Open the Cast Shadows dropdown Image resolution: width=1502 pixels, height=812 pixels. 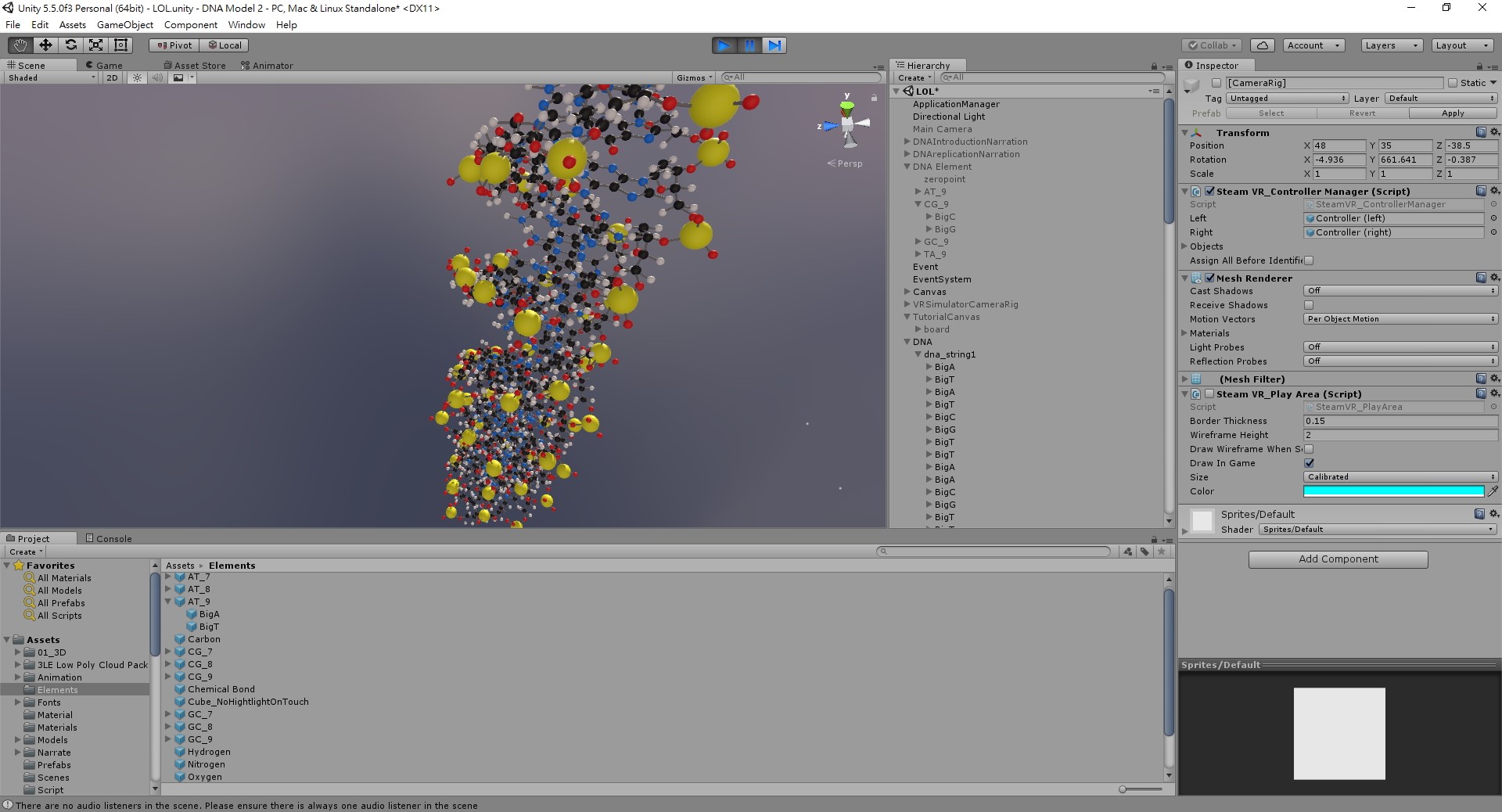point(1400,291)
